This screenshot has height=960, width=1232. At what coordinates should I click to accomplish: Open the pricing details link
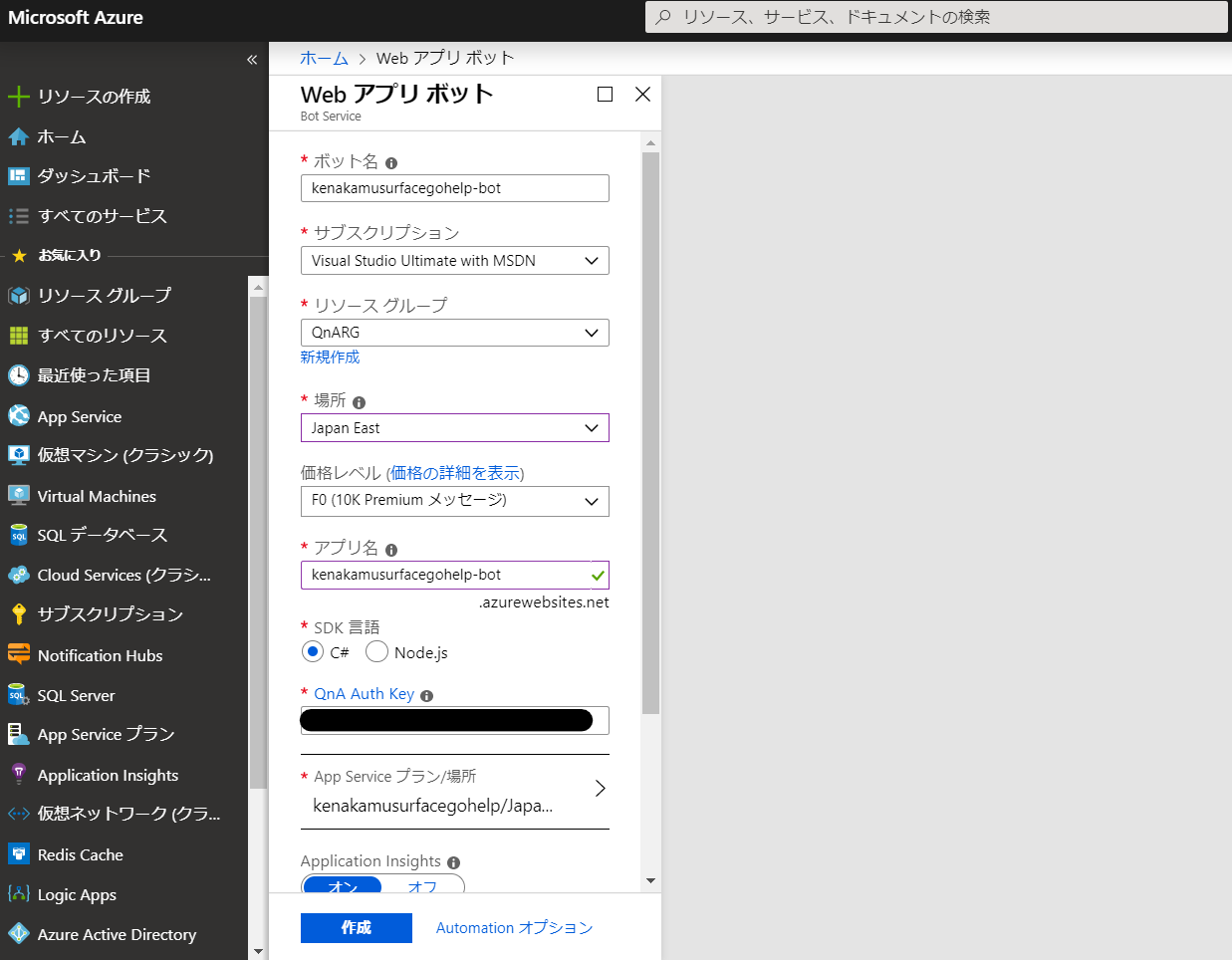point(455,473)
